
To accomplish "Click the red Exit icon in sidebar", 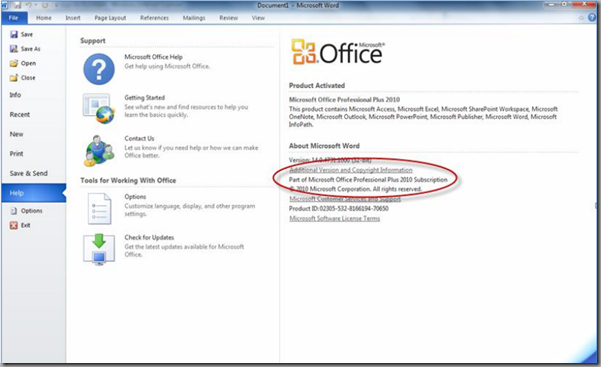I will (14, 225).
